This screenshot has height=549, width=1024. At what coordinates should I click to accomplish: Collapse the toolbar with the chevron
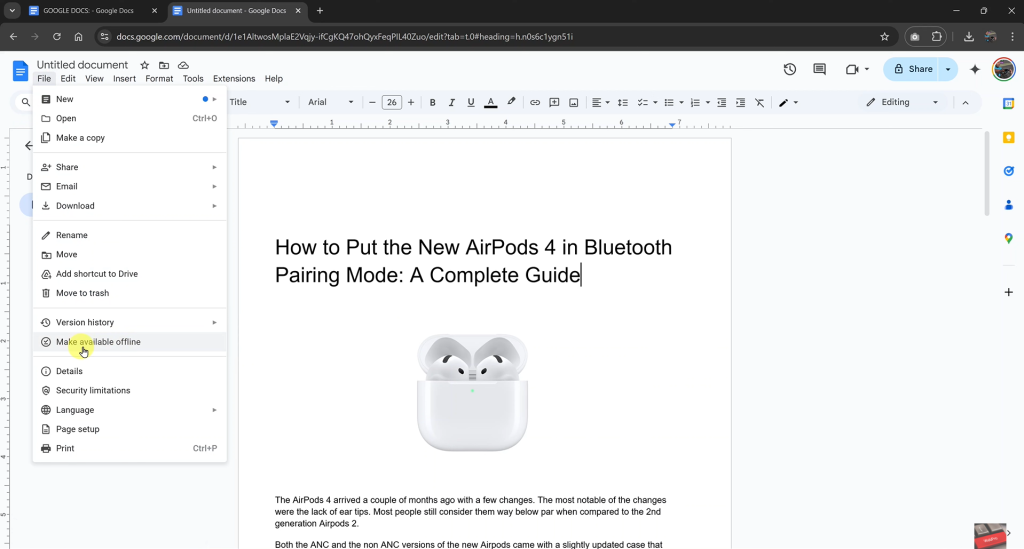click(965, 102)
